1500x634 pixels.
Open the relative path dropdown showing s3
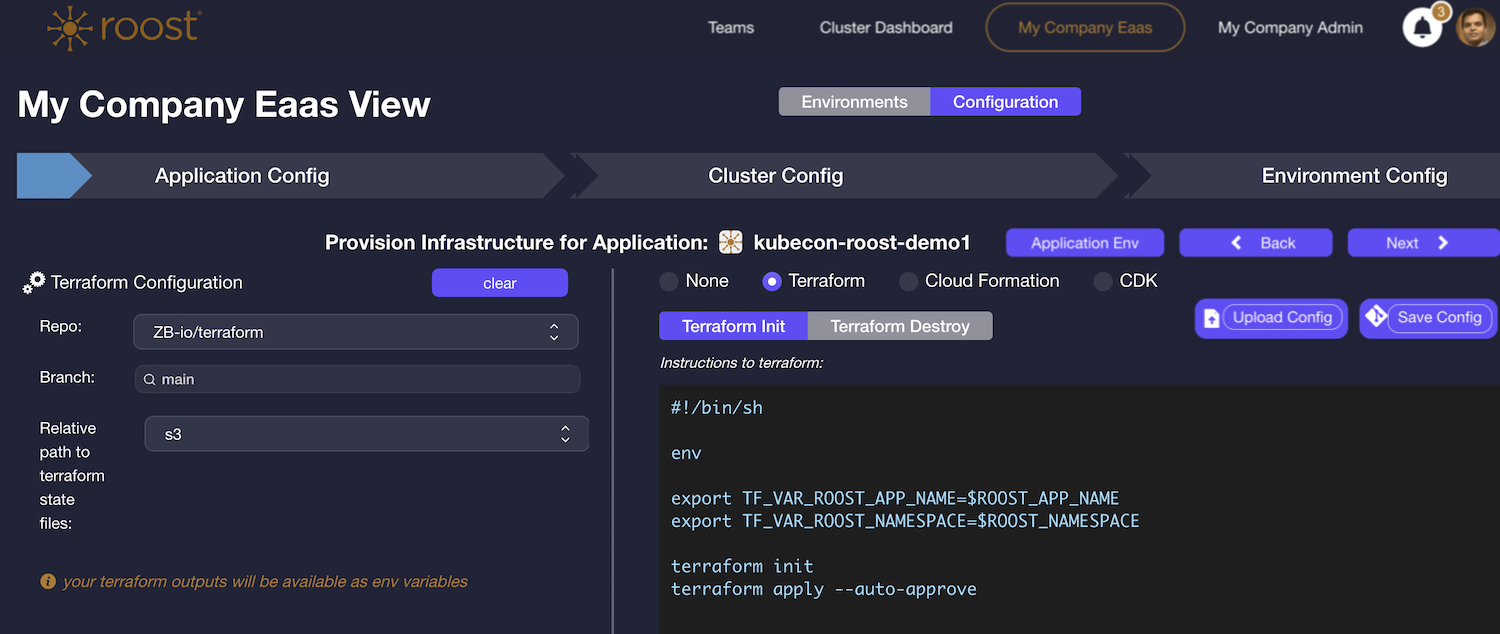366,433
